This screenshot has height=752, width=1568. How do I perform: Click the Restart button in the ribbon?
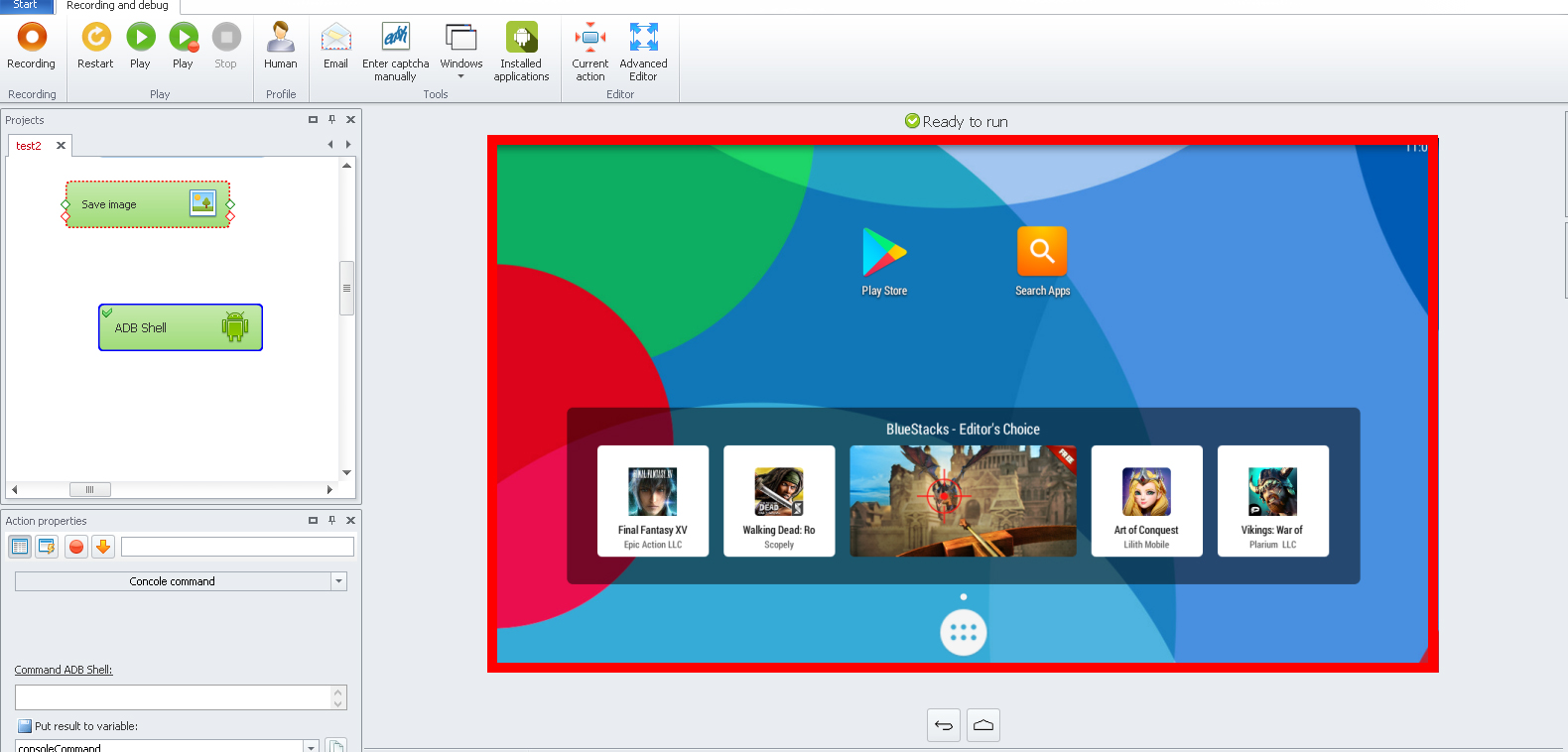point(95,46)
